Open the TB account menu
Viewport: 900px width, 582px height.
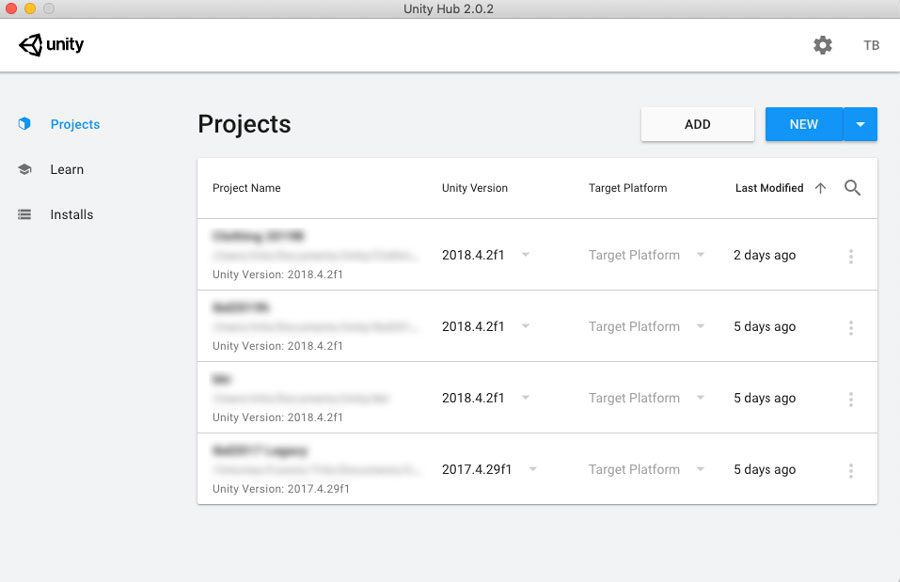871,45
